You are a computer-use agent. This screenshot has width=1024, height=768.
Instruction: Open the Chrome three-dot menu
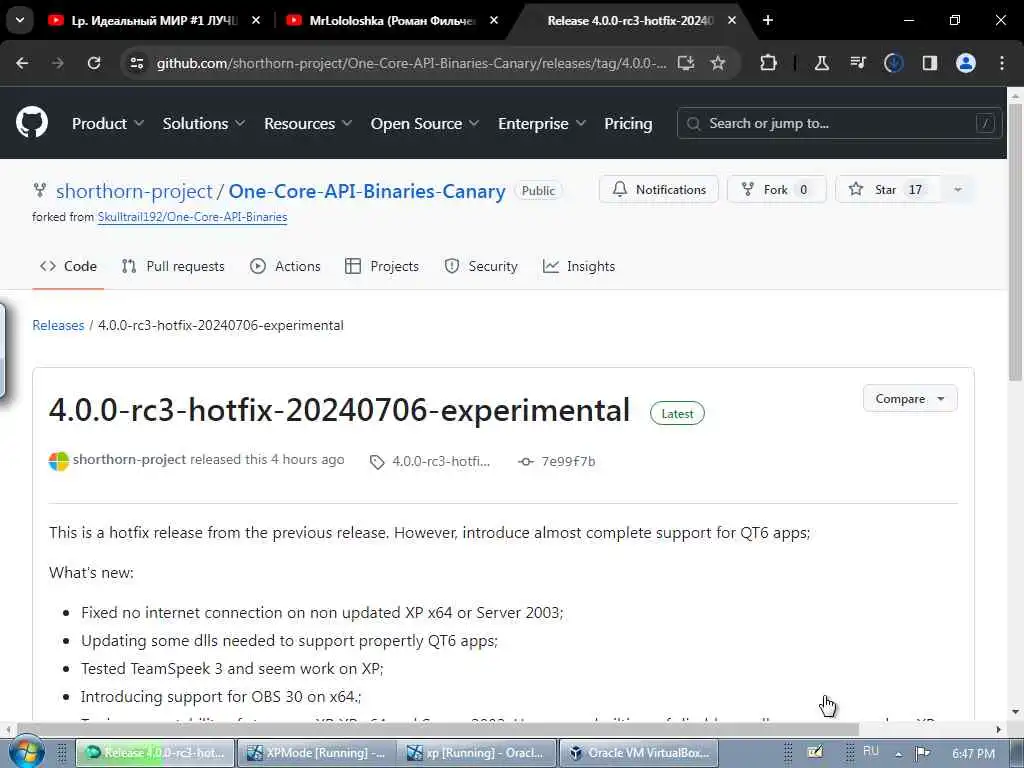1002,63
